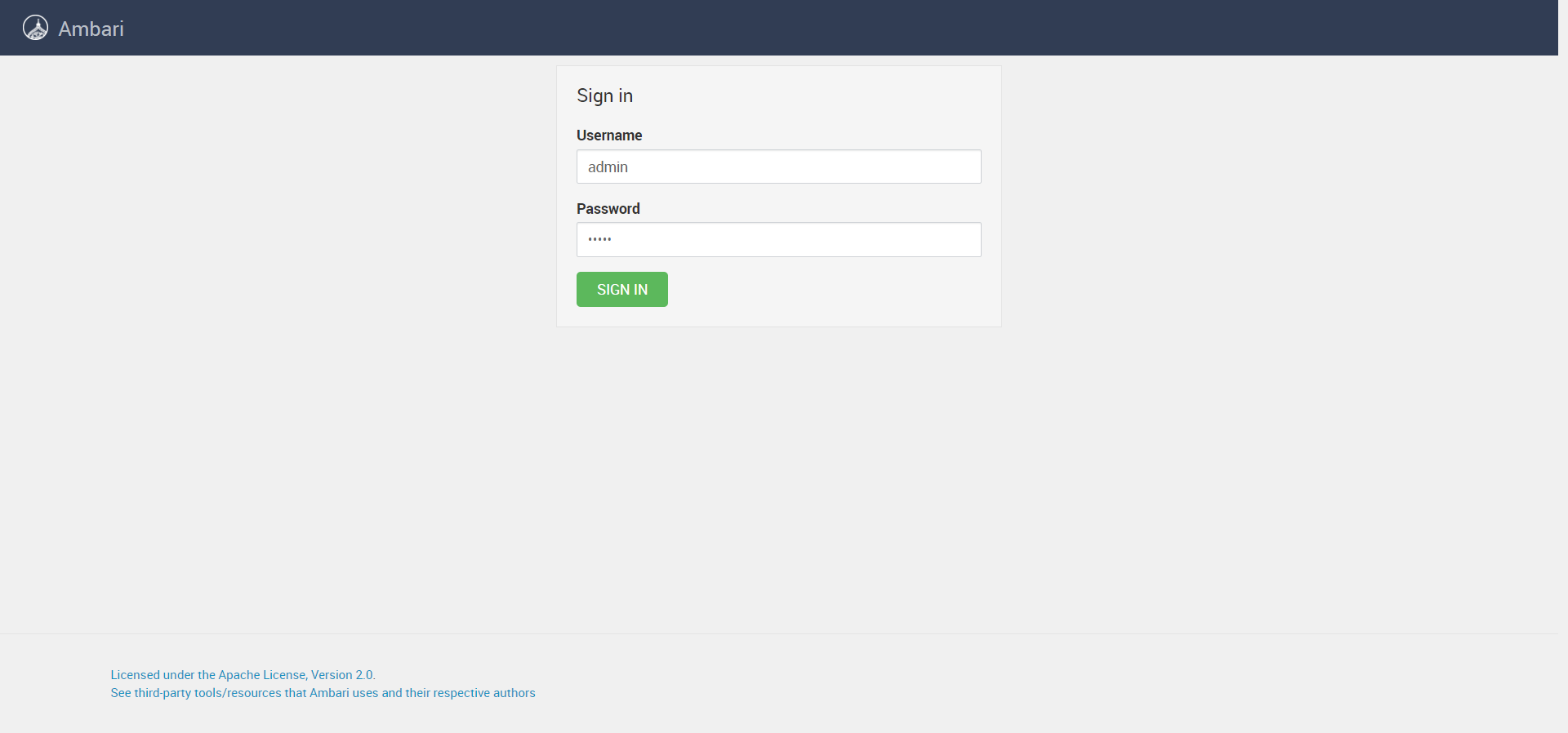Click the Sign in heading
This screenshot has height=733, width=1568.
604,96
